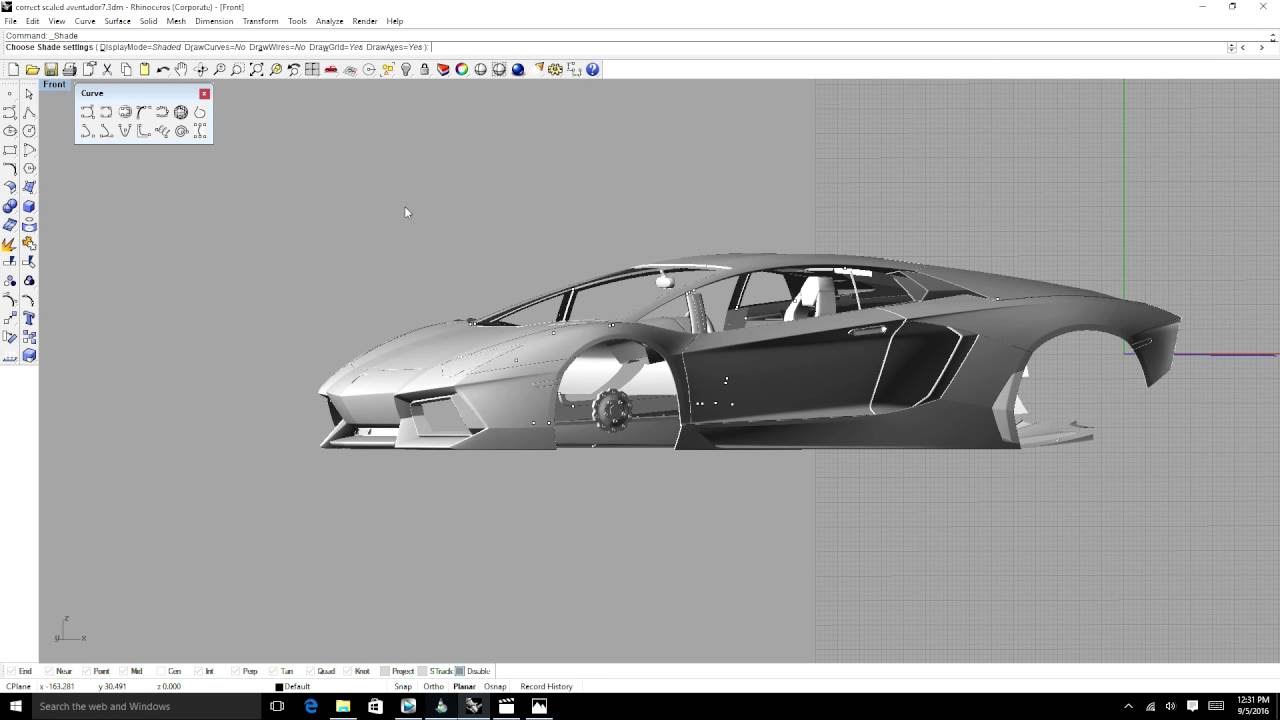Click the Windows taskbar search box
Image resolution: width=1280 pixels, height=720 pixels.
tap(145, 706)
